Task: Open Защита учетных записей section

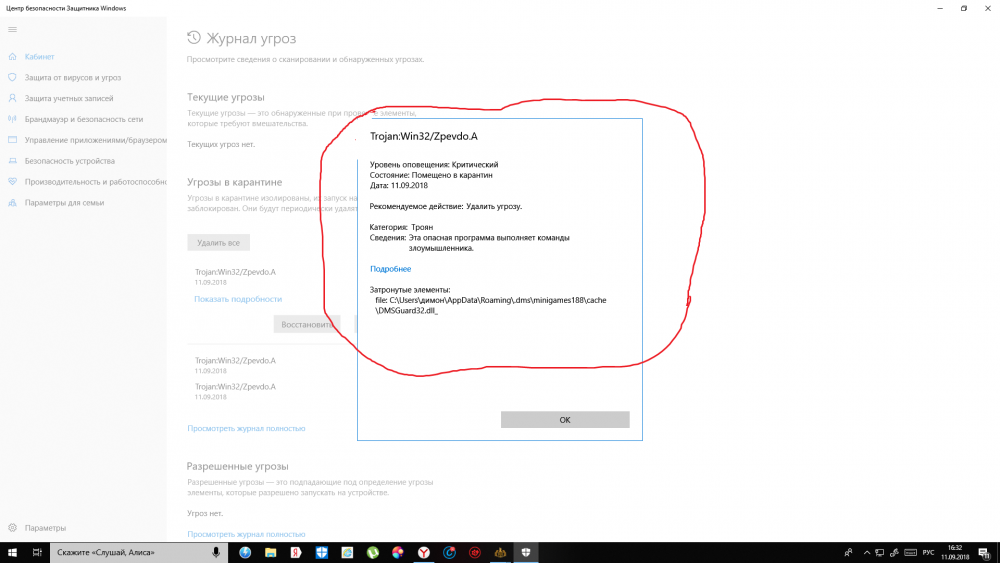Action: (68, 98)
